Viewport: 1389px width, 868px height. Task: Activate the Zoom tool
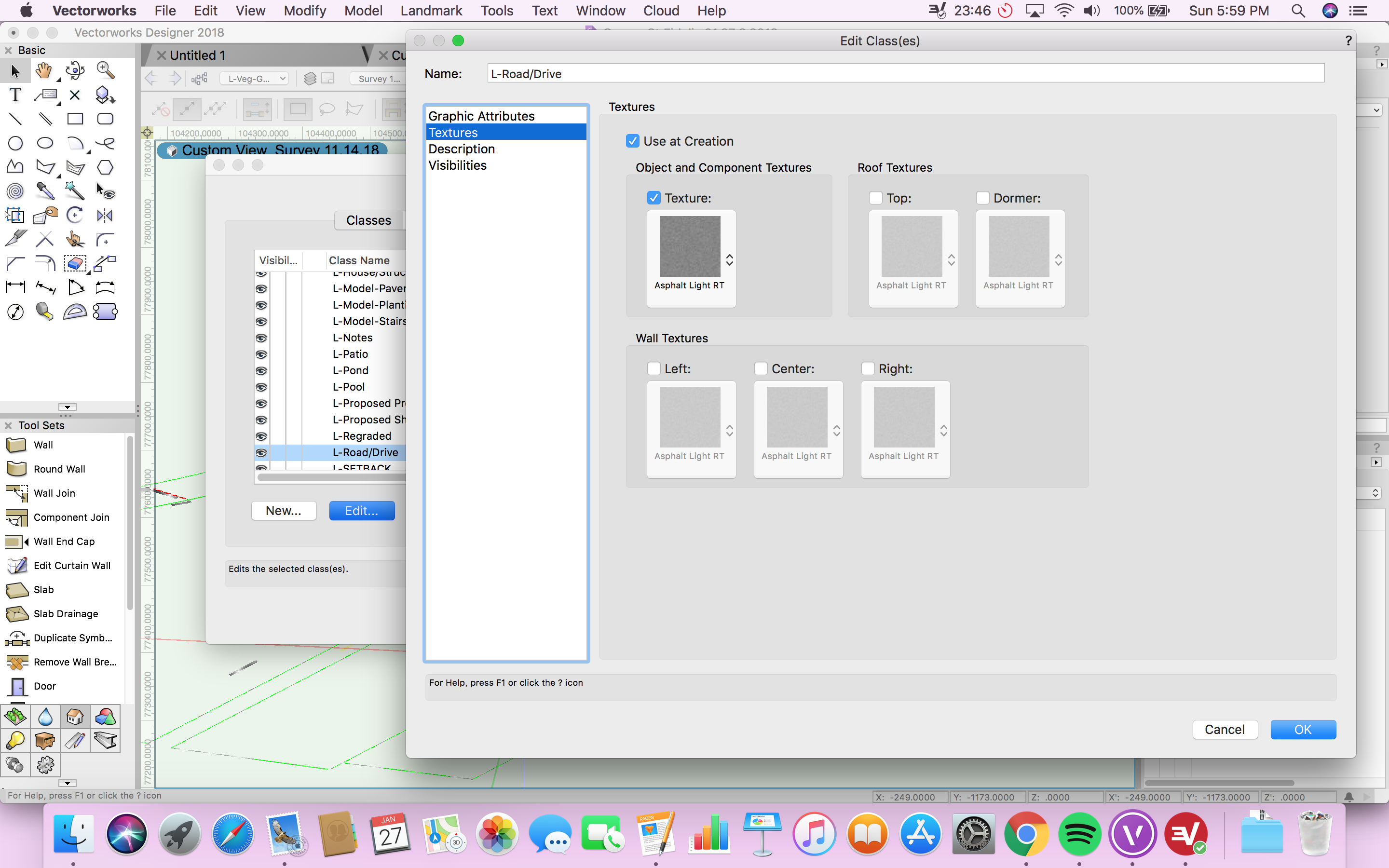tap(105, 70)
